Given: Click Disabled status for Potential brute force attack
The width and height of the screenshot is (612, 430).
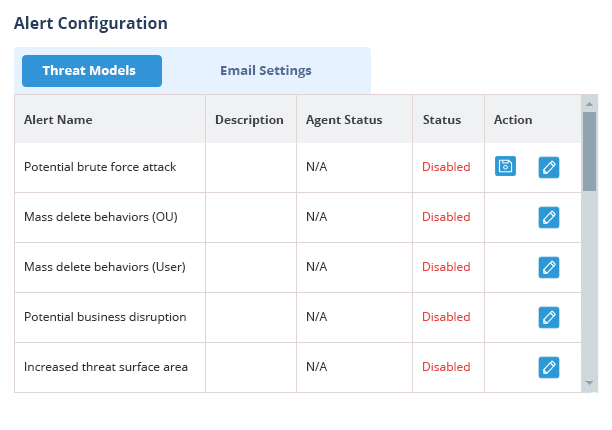Looking at the screenshot, I should coord(446,167).
